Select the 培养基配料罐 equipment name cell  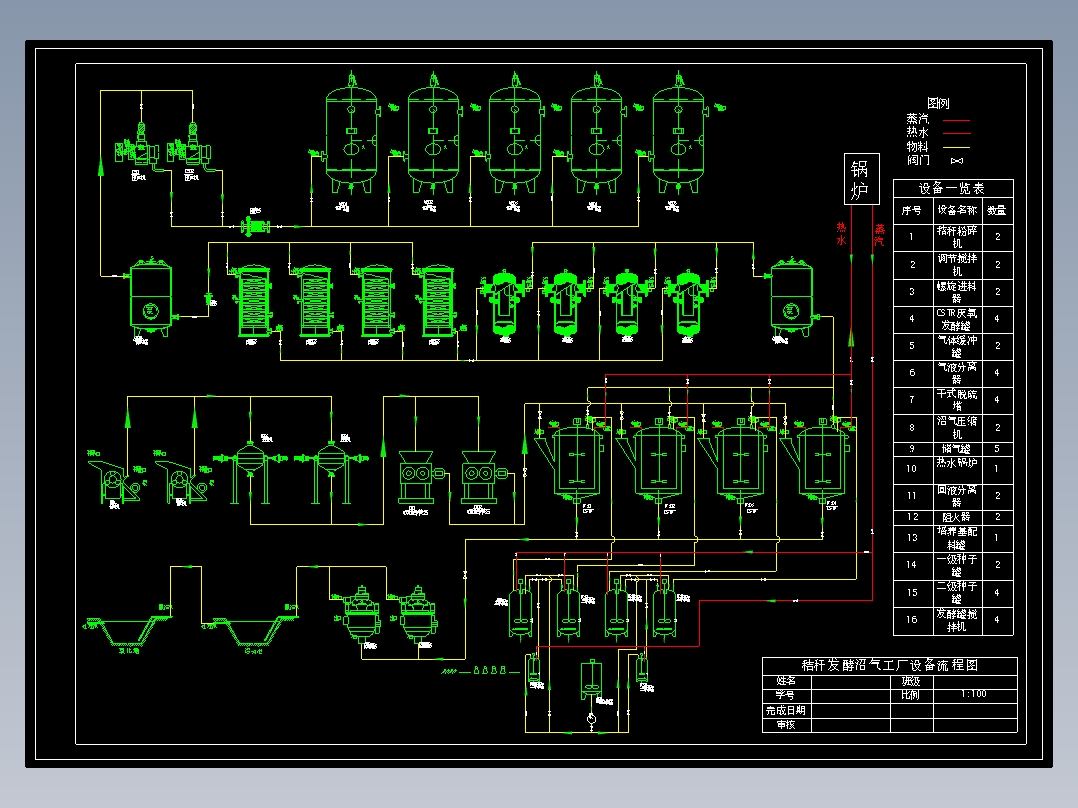[x=957, y=538]
